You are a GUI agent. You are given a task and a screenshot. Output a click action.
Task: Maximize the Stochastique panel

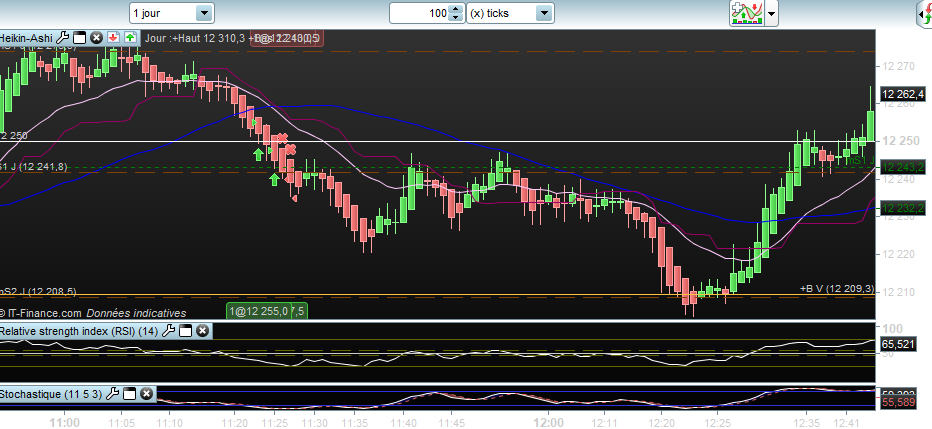point(129,393)
